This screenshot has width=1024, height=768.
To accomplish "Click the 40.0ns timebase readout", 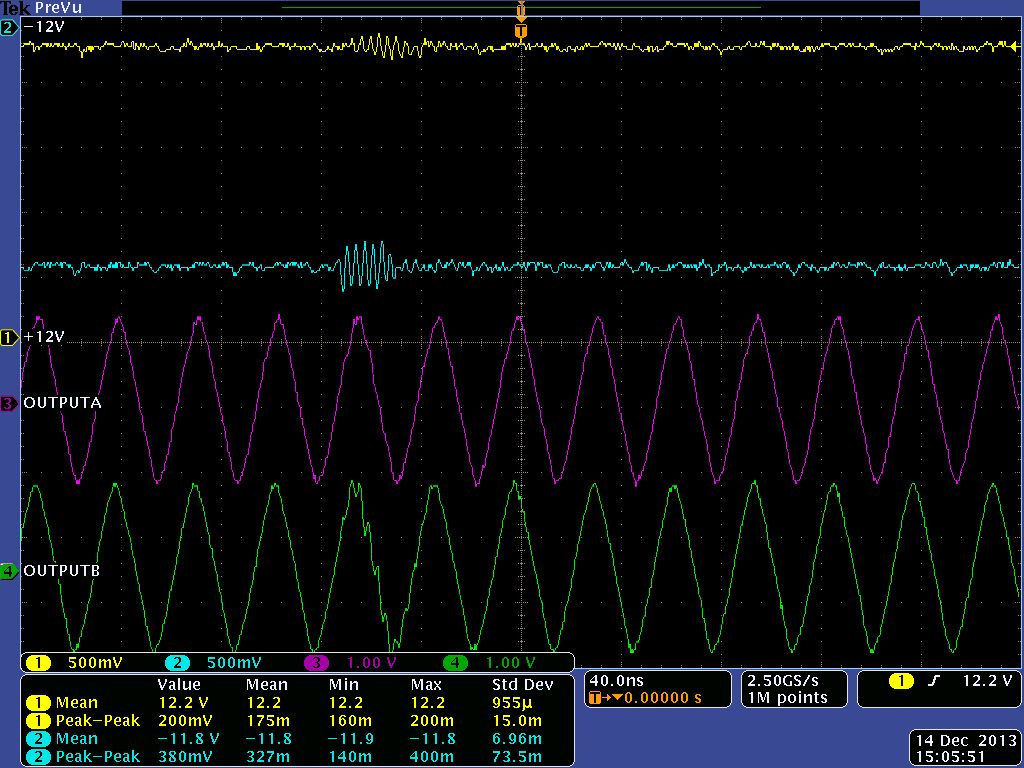I will (616, 681).
